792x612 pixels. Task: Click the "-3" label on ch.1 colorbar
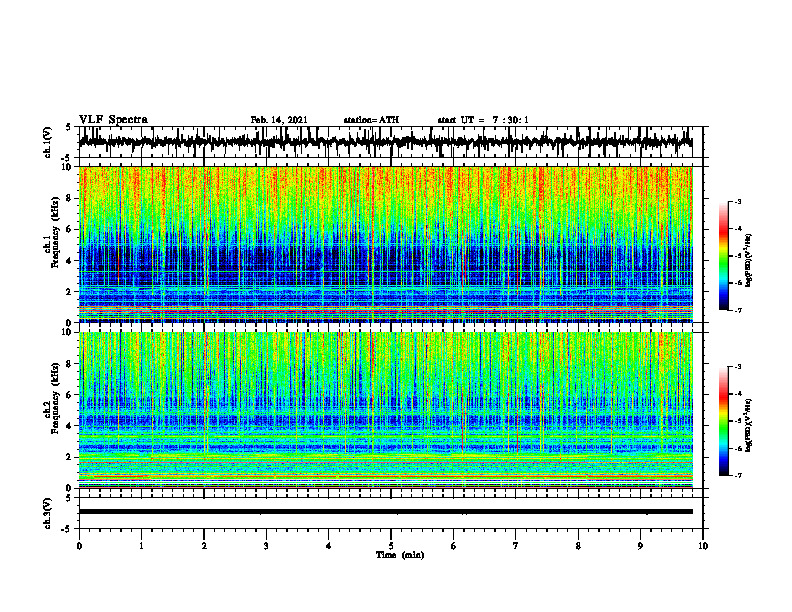pyautogui.click(x=737, y=201)
